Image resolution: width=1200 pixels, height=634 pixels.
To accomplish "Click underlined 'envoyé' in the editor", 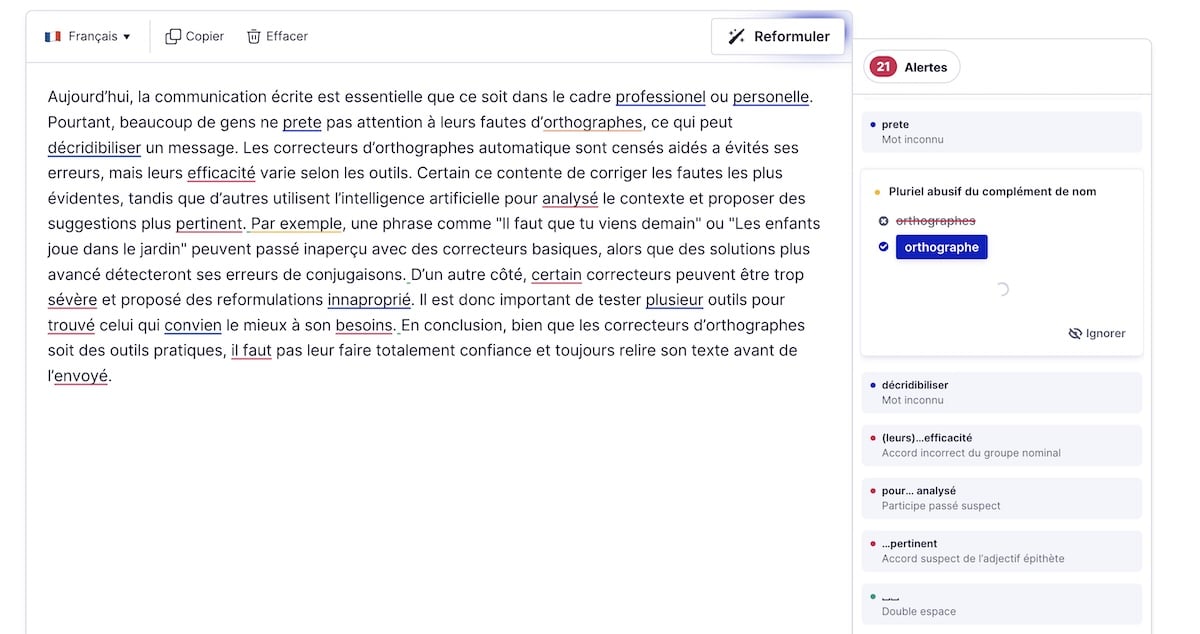I will [x=81, y=376].
